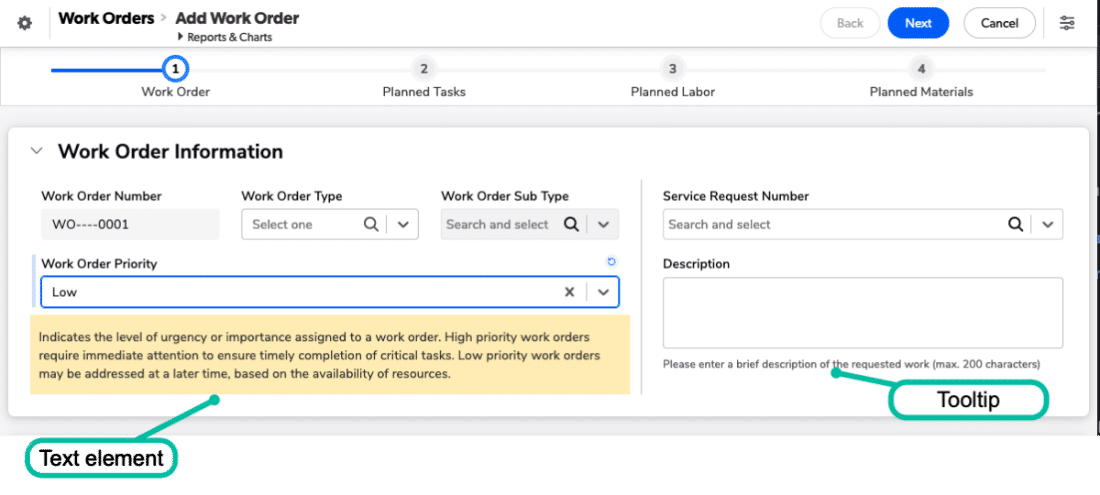Open the Service Request Number dropdown arrow

tap(1047, 225)
